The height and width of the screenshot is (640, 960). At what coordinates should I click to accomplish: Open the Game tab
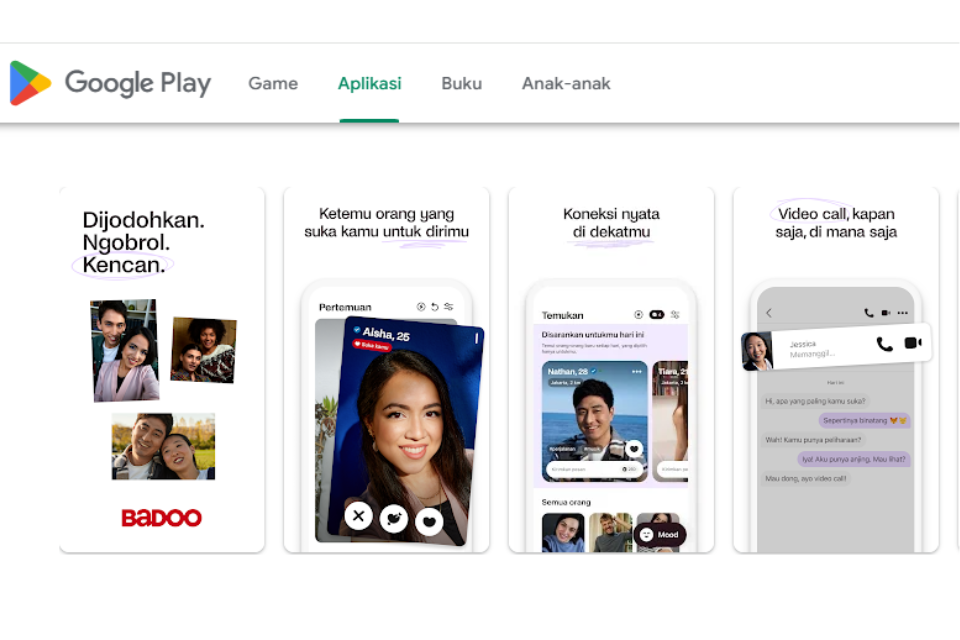[x=273, y=83]
